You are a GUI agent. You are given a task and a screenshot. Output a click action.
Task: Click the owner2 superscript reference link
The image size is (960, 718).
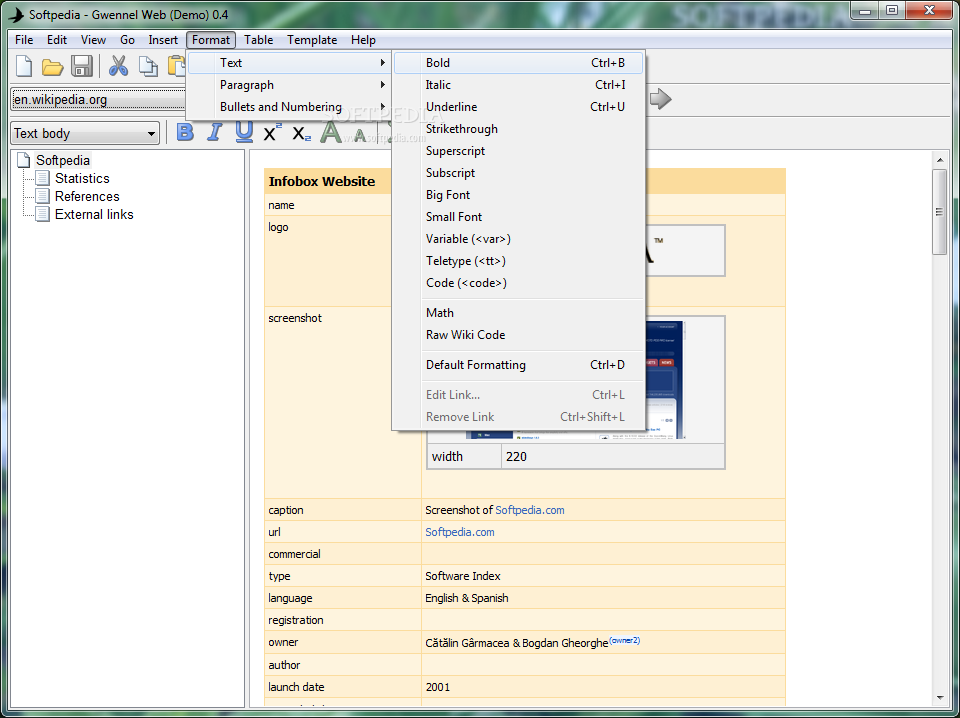pyautogui.click(x=624, y=640)
